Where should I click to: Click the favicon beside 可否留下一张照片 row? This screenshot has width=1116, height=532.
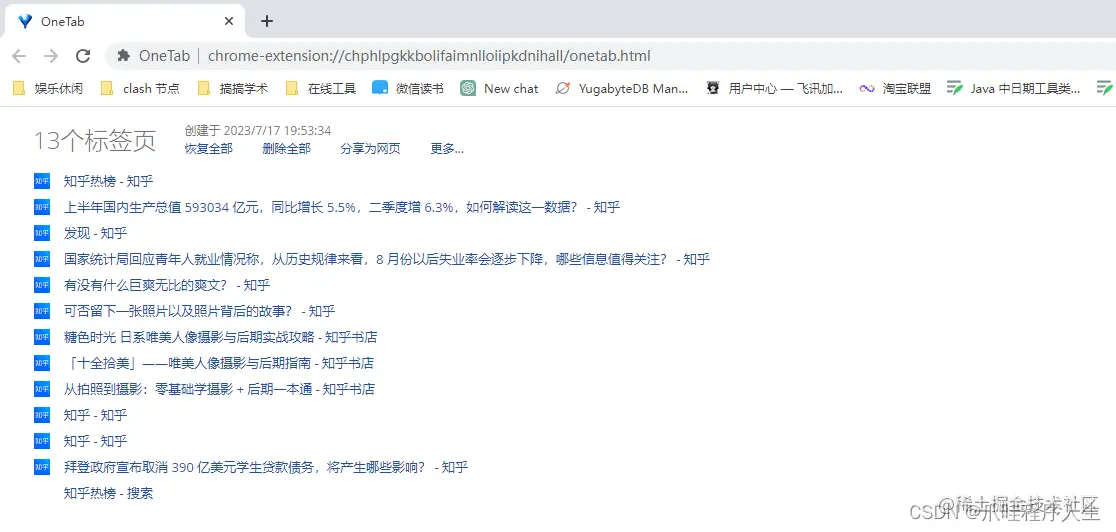click(x=42, y=311)
